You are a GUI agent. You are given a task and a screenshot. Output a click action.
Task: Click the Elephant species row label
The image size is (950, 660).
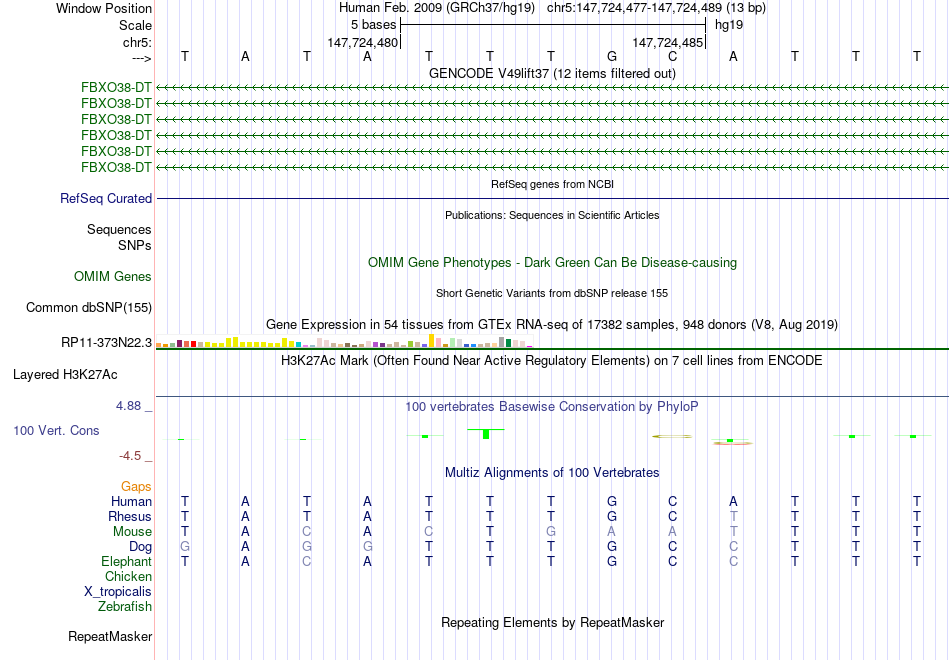[126, 561]
